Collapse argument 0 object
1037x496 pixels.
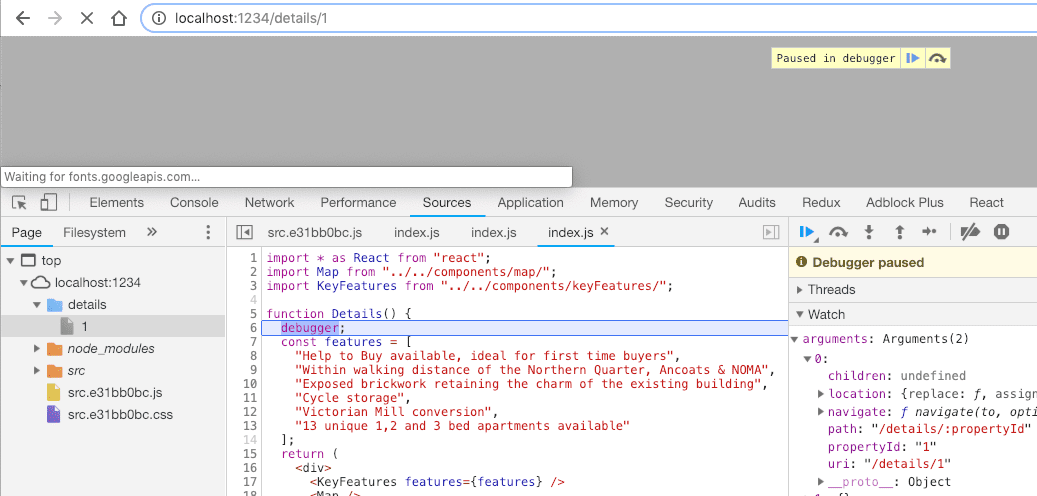808,358
